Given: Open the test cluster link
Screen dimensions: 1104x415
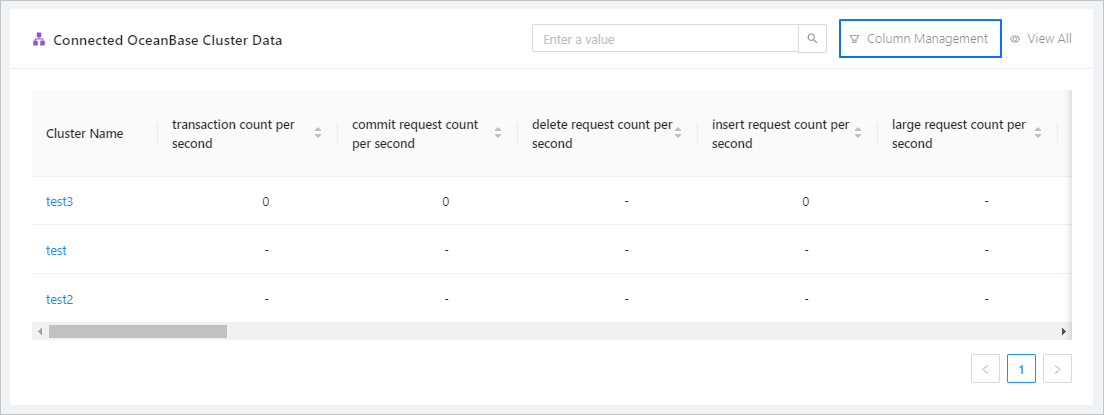Looking at the screenshot, I should [56, 250].
